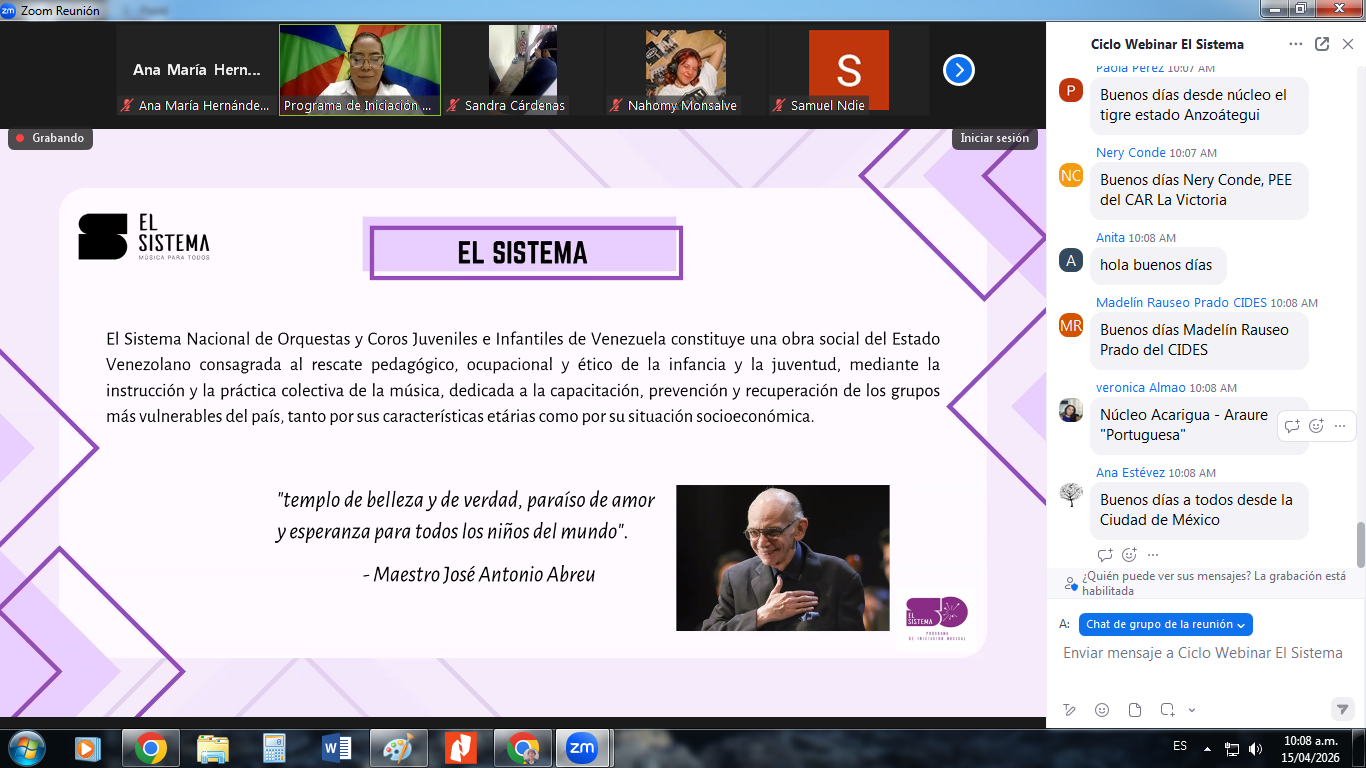Select the Programa de Iniciación video tile
1366x769 pixels.
pos(360,70)
